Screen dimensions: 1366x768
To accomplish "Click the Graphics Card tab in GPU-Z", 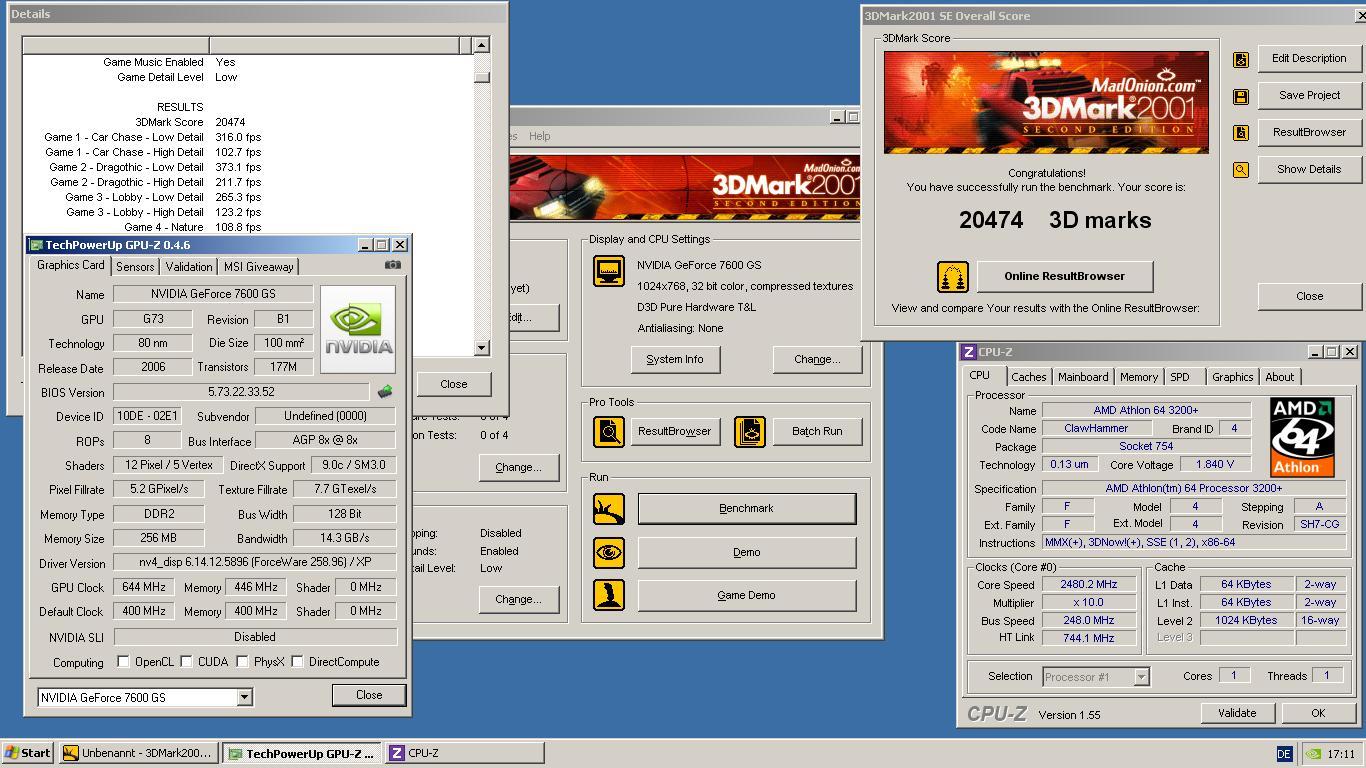I will [x=71, y=265].
